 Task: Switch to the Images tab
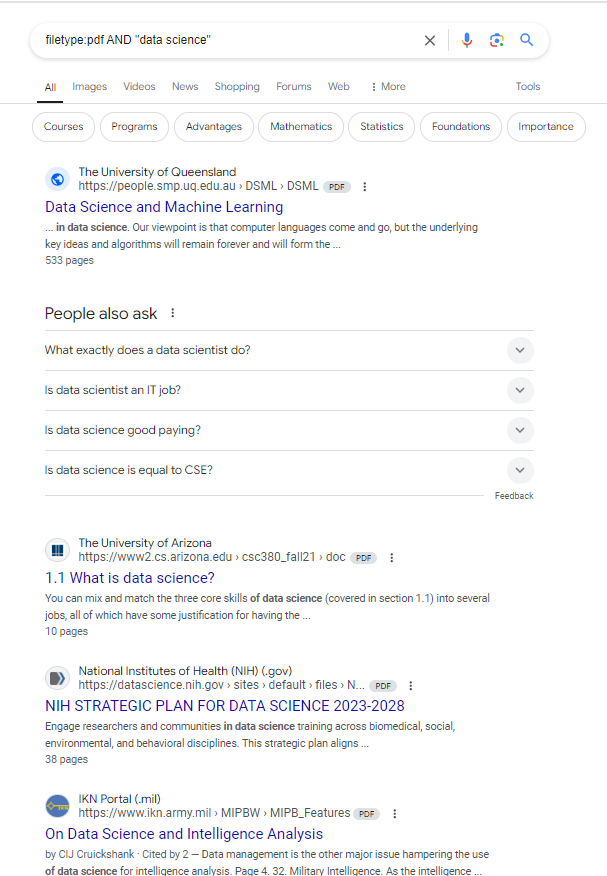(89, 87)
